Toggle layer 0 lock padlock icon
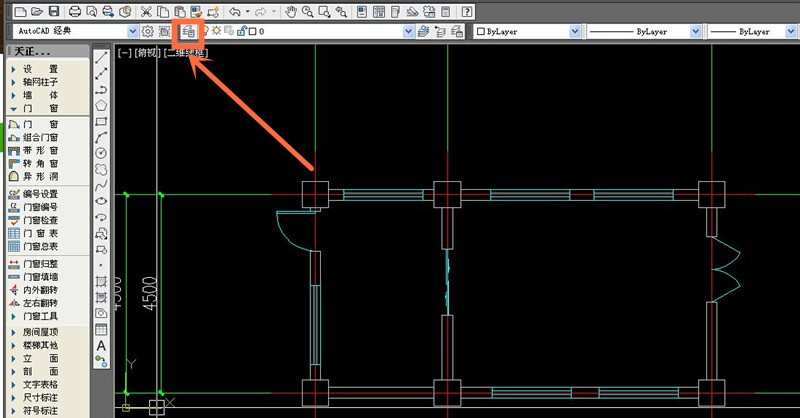 [x=241, y=31]
